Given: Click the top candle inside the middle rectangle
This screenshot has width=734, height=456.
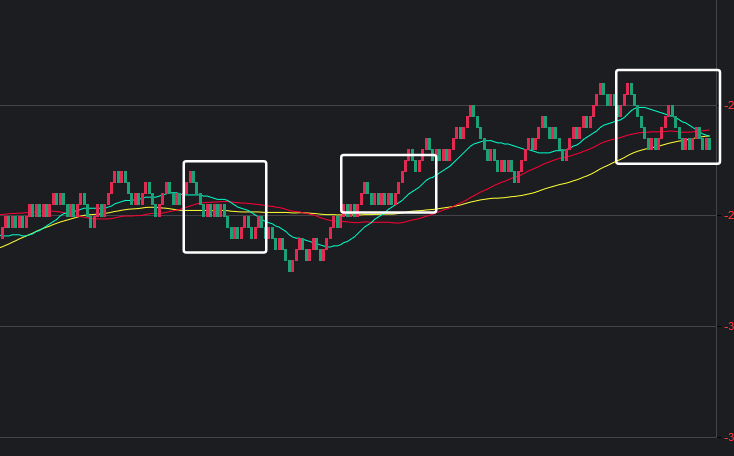Looking at the screenshot, I should [411, 155].
